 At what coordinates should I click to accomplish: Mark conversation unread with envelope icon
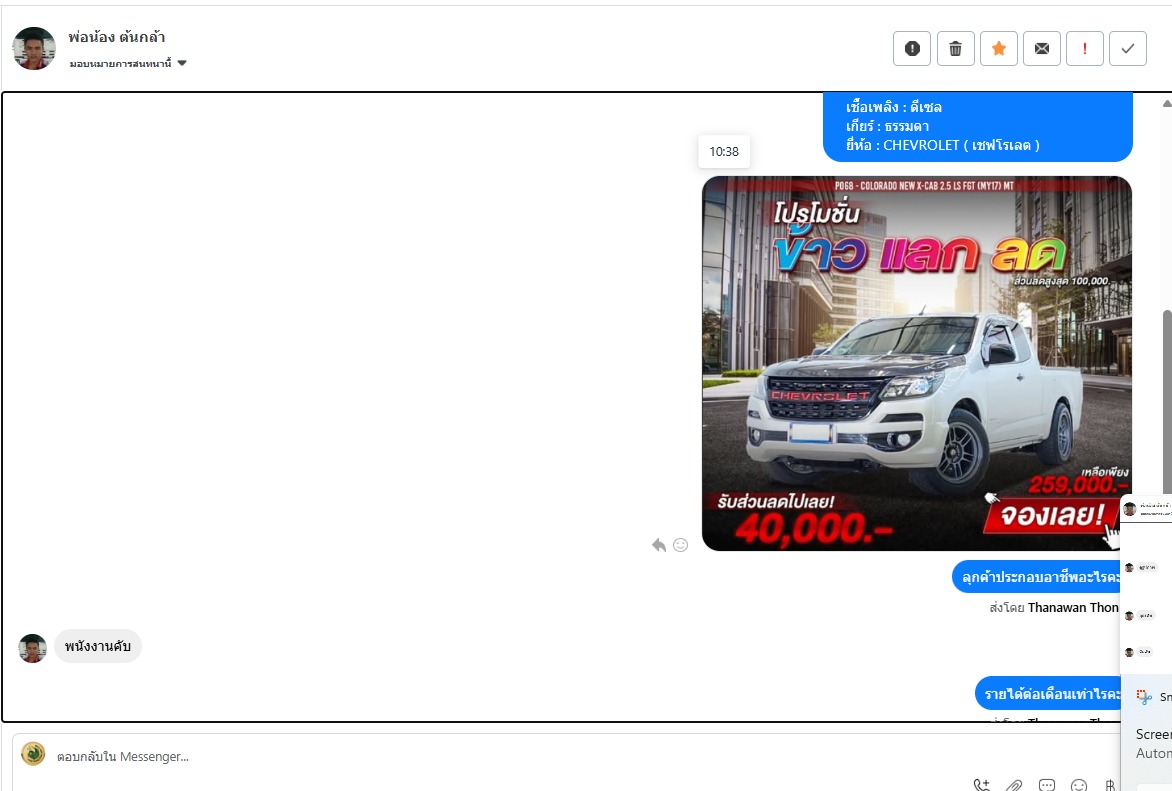click(x=1042, y=49)
